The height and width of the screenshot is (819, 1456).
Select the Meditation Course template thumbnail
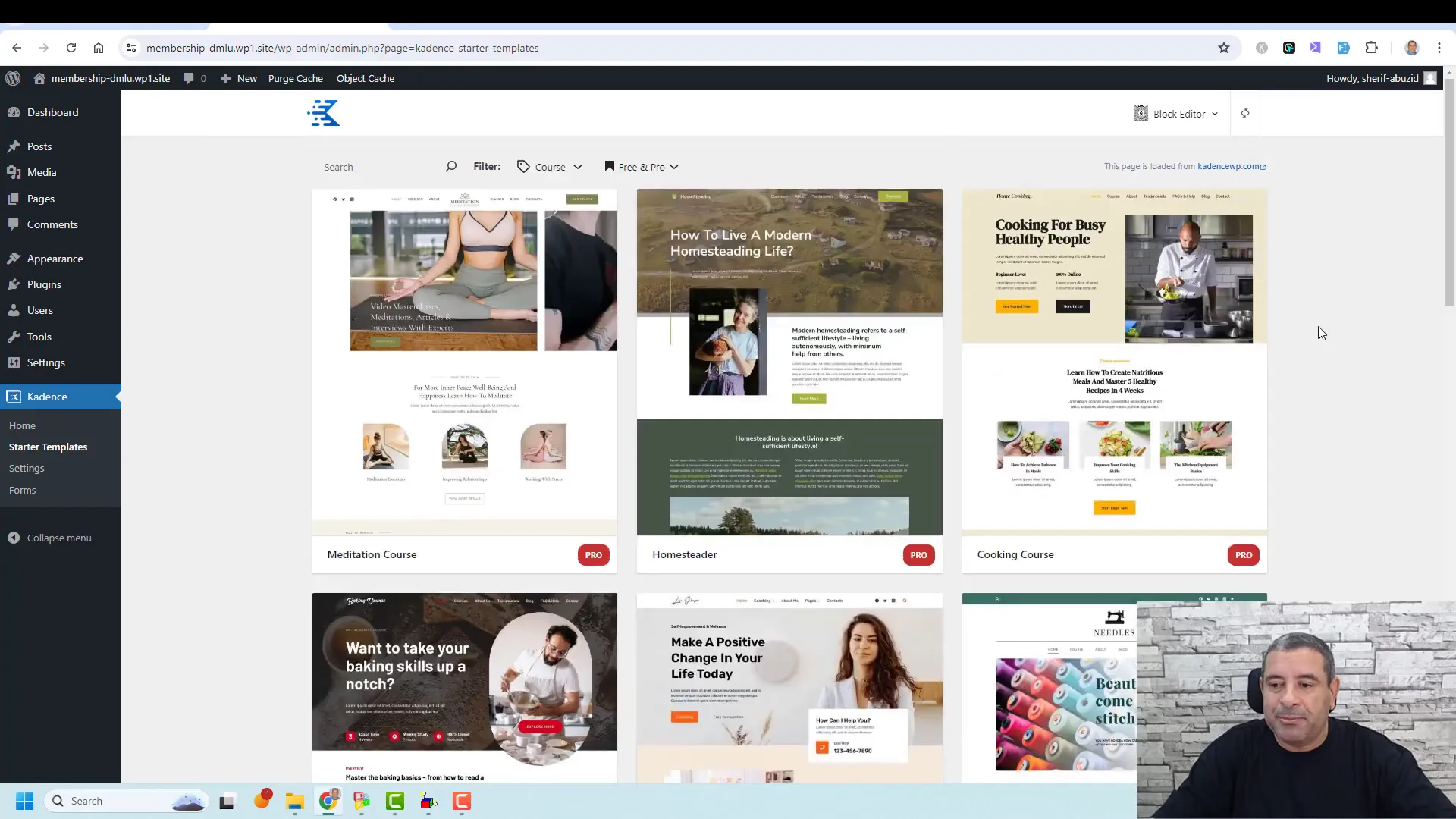click(x=465, y=362)
